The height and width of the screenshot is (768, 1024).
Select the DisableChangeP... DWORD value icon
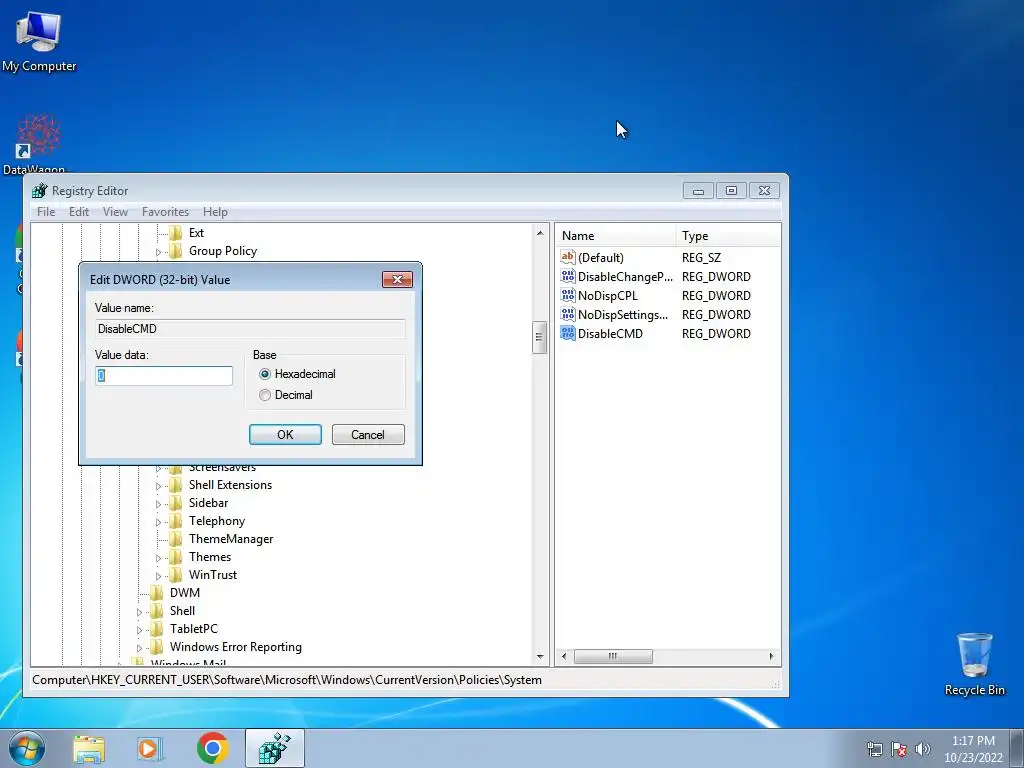[568, 276]
